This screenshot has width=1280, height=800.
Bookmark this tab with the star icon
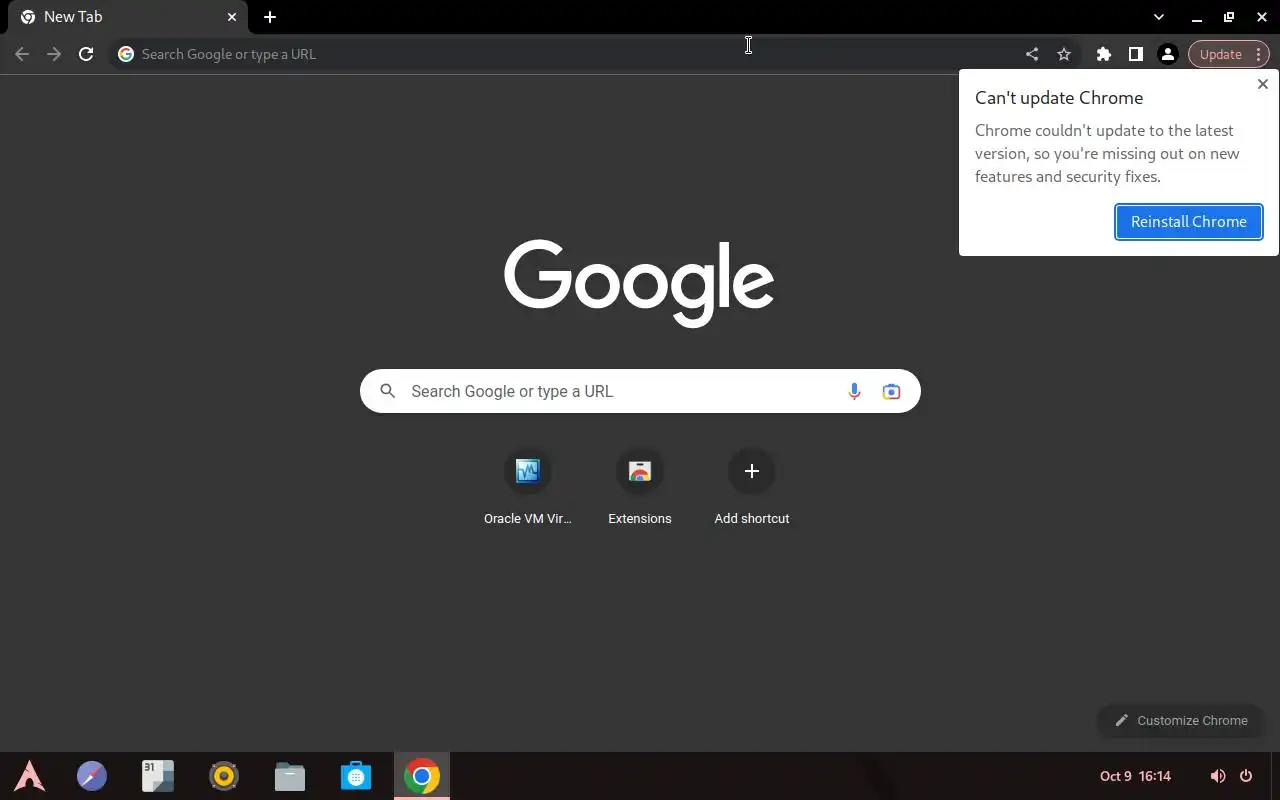coord(1064,54)
